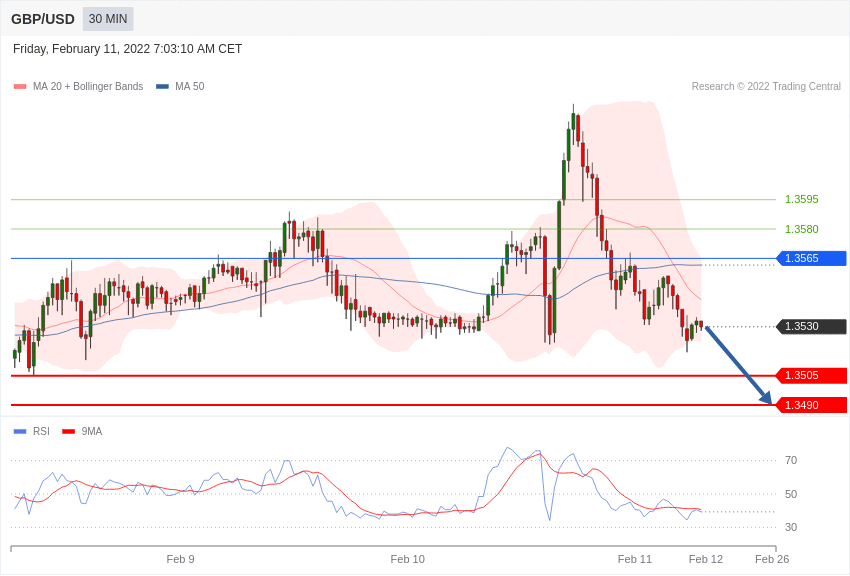Click the MA 20 + Bollinger Bands legend label
This screenshot has width=850, height=576.
coord(88,87)
